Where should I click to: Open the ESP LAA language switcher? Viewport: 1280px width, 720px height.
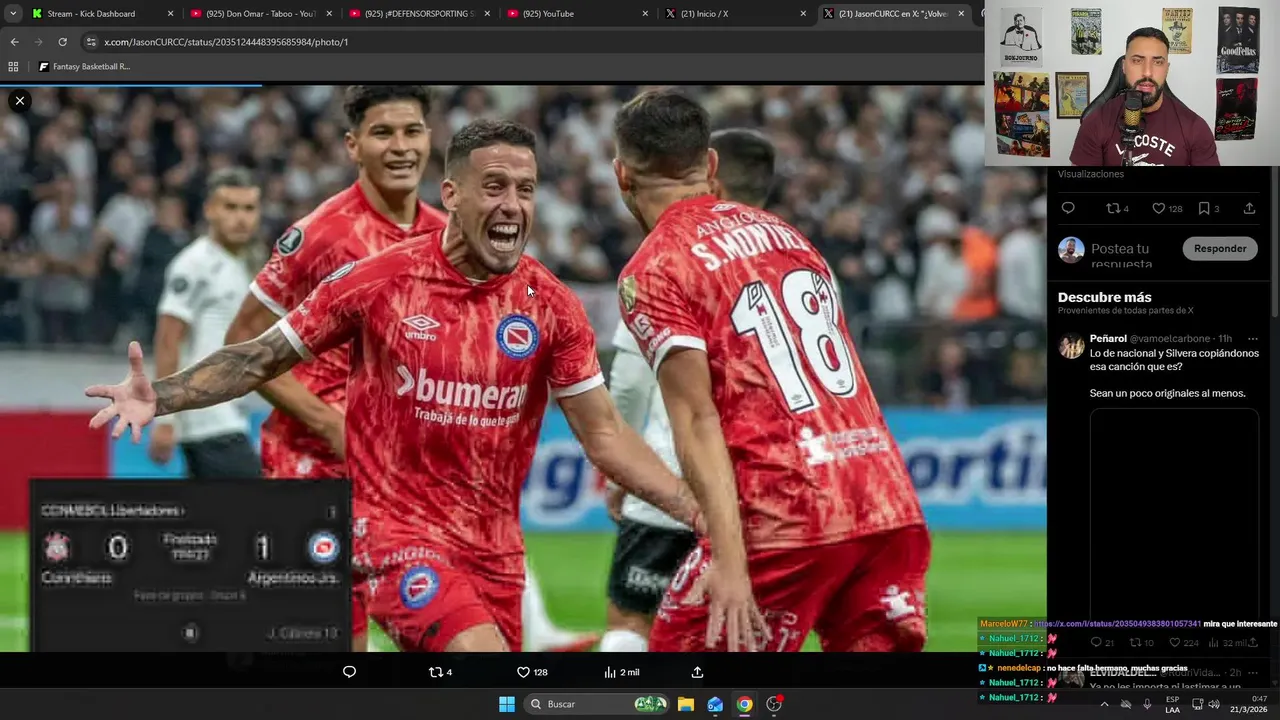tap(1172, 704)
